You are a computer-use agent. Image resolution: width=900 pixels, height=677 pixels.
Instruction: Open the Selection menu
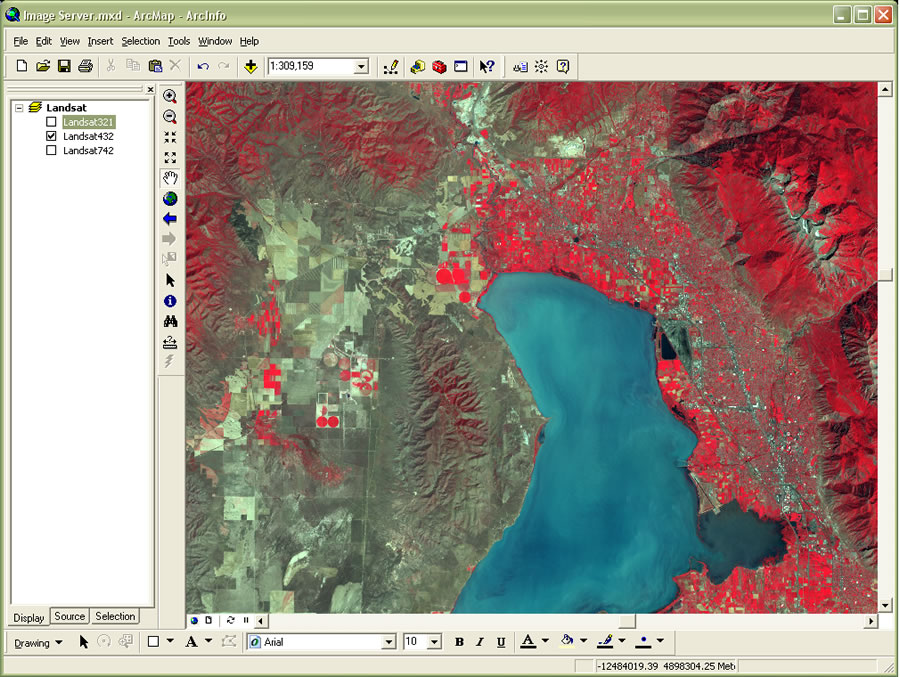click(140, 41)
